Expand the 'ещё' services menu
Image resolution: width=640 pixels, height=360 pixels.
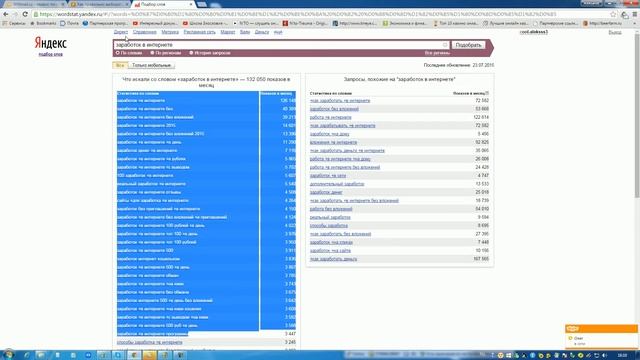pyautogui.click(x=278, y=32)
